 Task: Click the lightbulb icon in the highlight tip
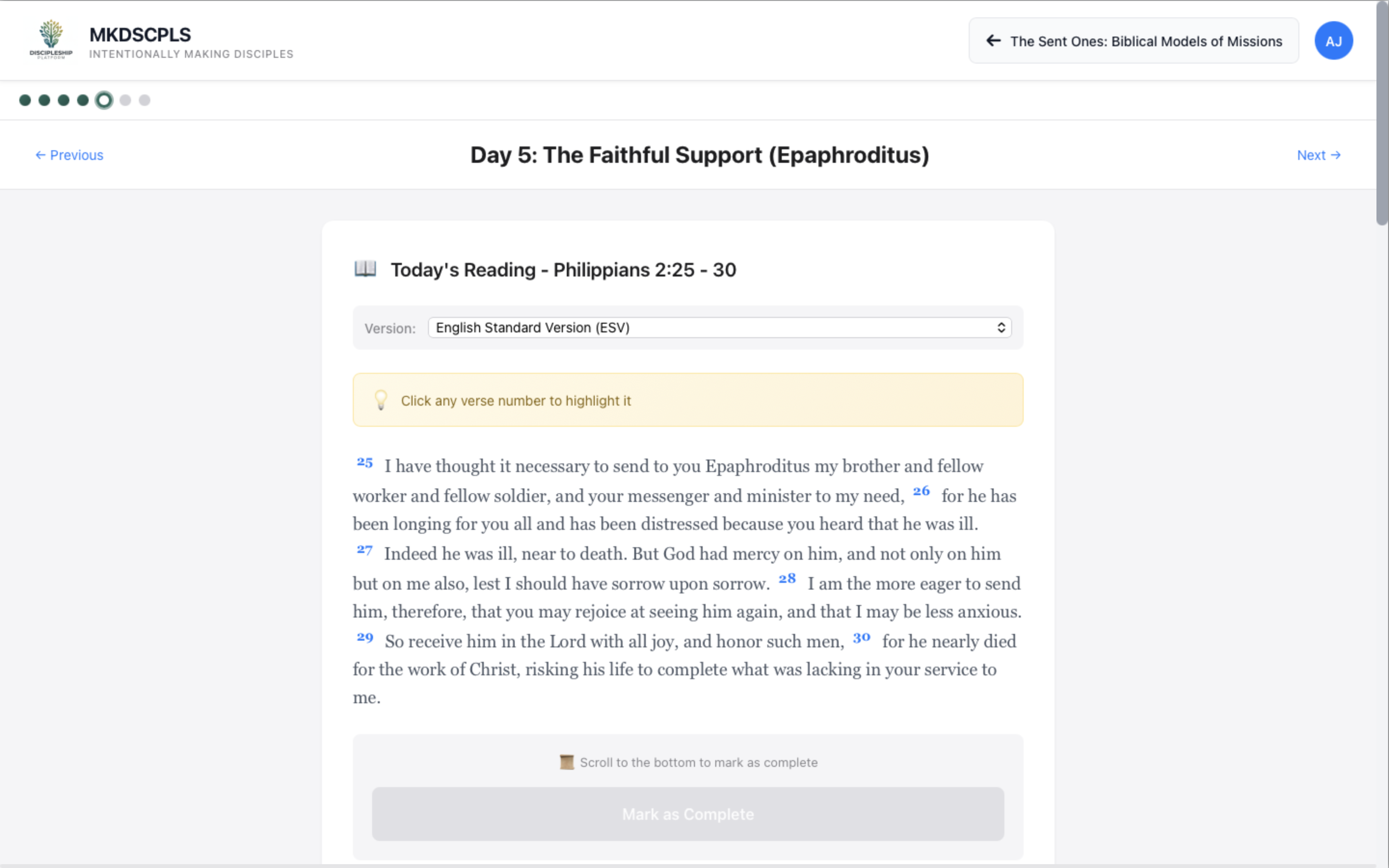click(381, 400)
